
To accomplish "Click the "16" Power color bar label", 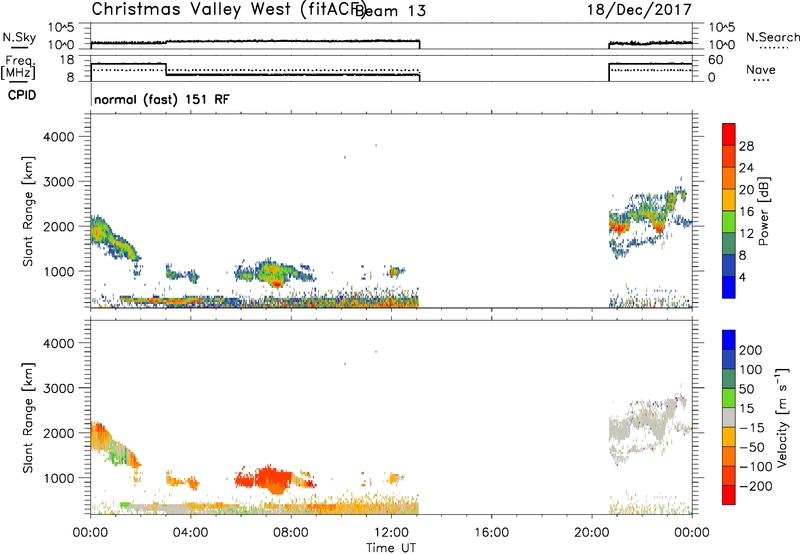I will 746,212.
